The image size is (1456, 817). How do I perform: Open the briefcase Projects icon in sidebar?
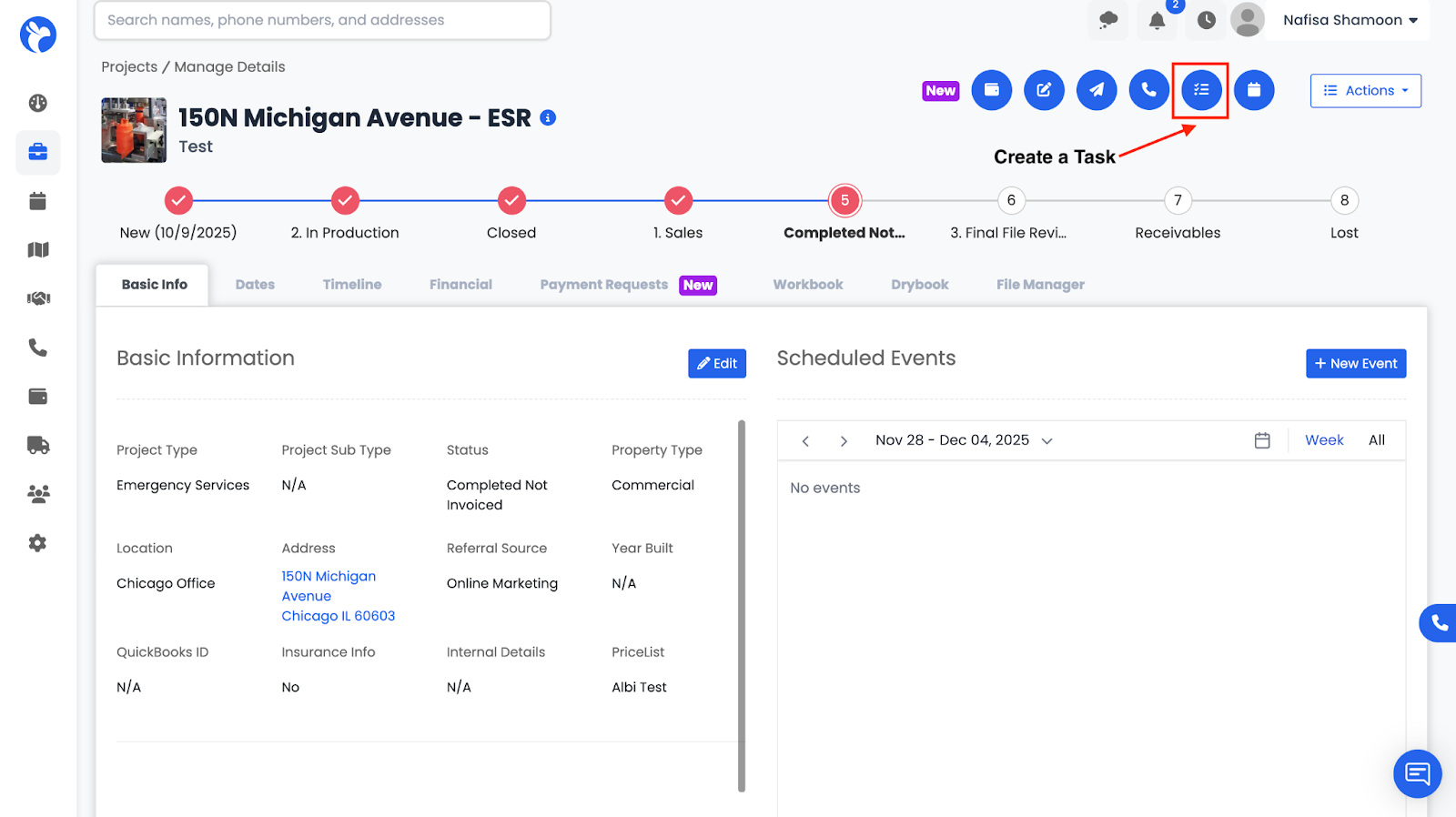(x=38, y=152)
